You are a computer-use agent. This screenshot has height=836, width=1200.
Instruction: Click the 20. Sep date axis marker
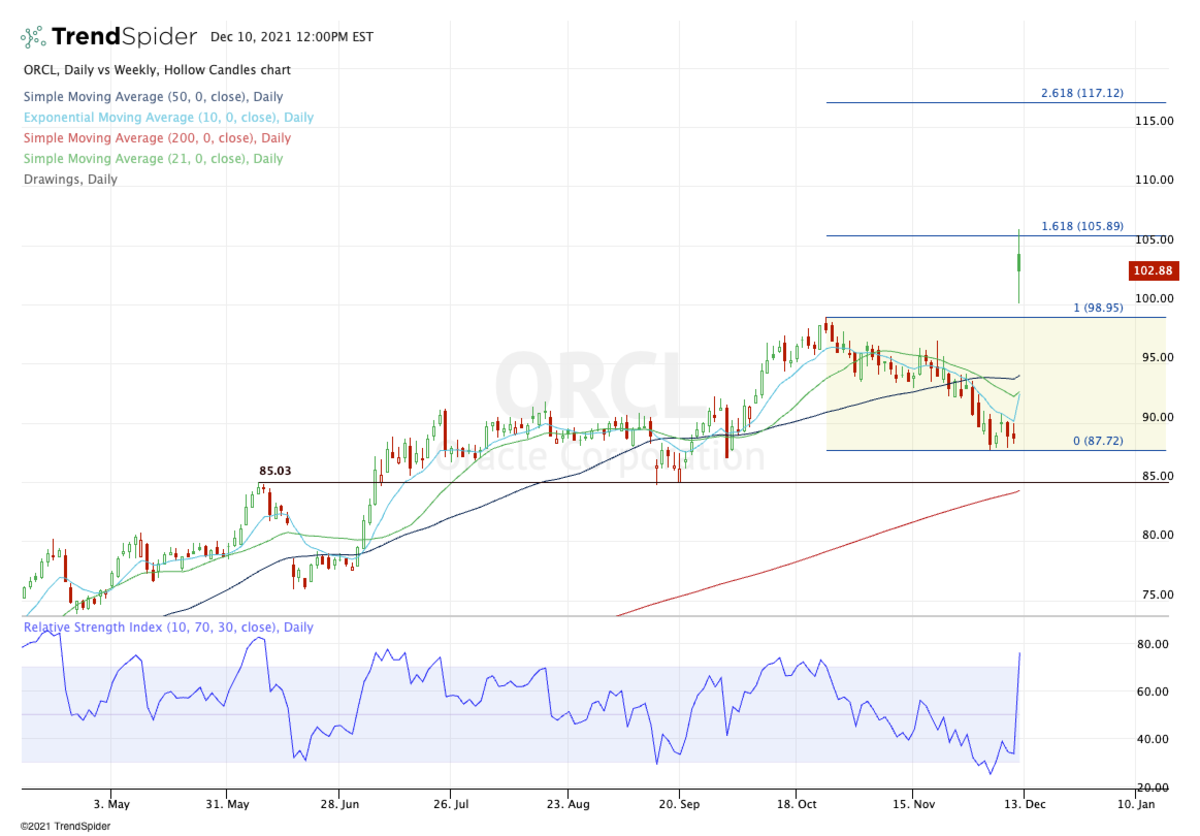(x=679, y=802)
